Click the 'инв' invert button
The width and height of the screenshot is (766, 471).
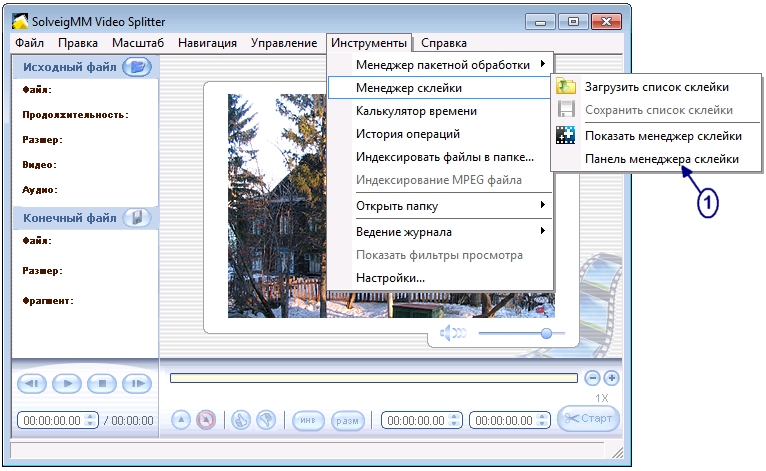point(308,420)
